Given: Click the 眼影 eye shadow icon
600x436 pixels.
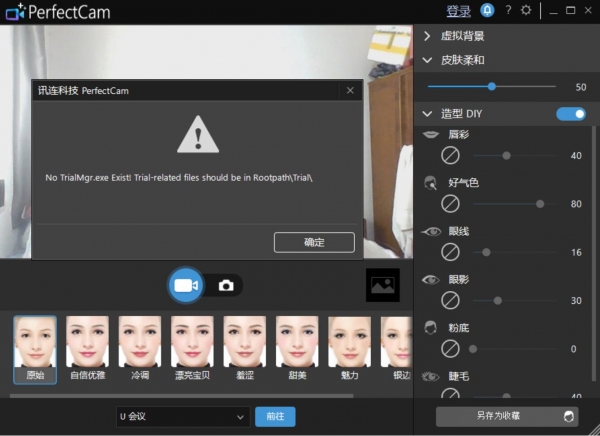Looking at the screenshot, I should [x=431, y=279].
